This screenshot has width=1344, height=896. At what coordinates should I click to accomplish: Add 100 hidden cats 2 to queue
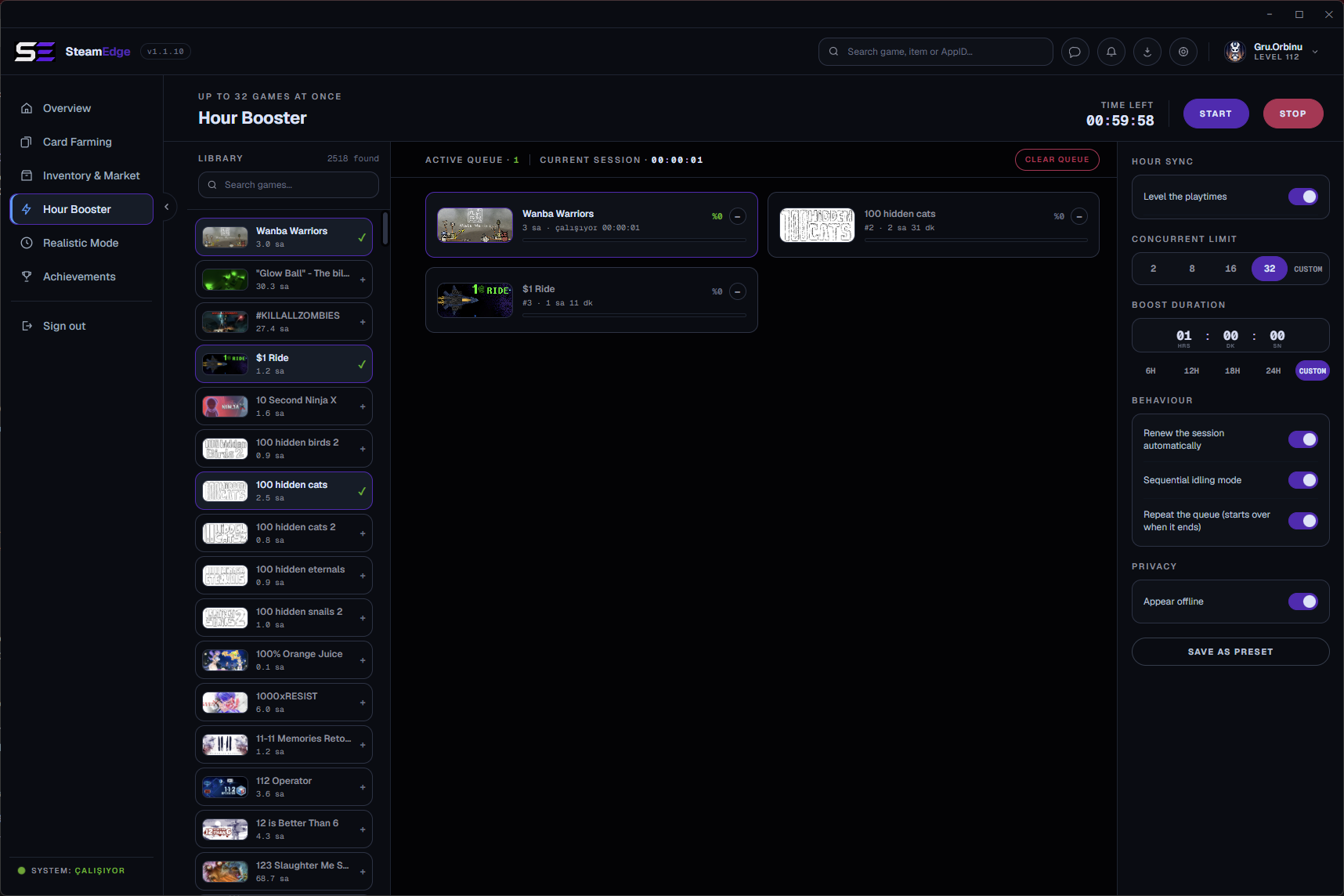[363, 533]
